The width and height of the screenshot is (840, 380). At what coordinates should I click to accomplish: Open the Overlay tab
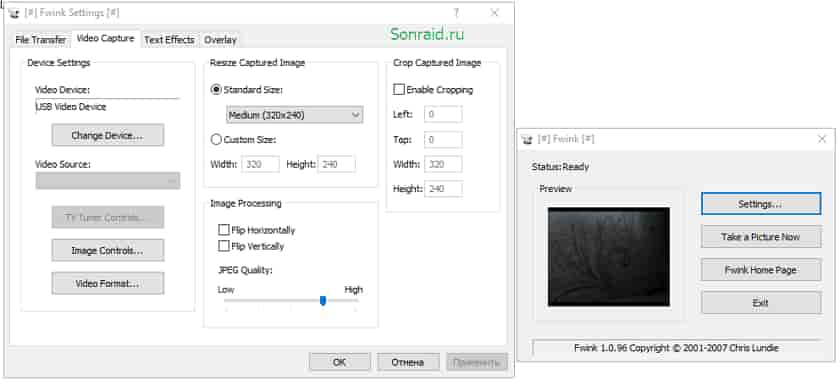[220, 40]
